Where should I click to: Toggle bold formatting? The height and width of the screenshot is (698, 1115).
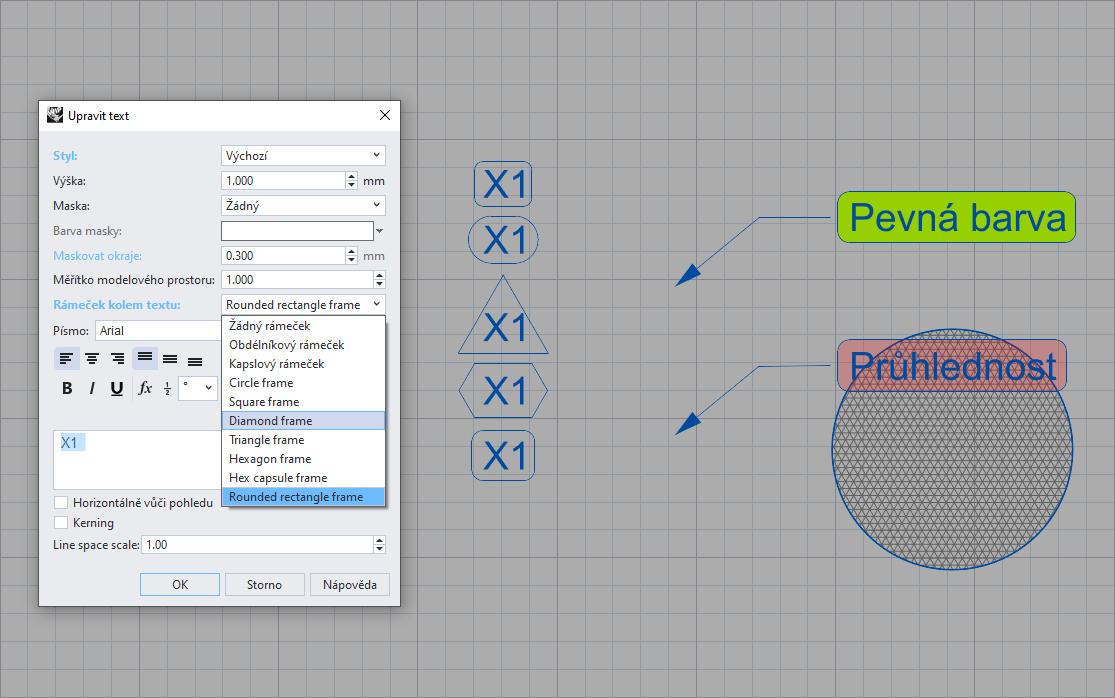tap(67, 388)
